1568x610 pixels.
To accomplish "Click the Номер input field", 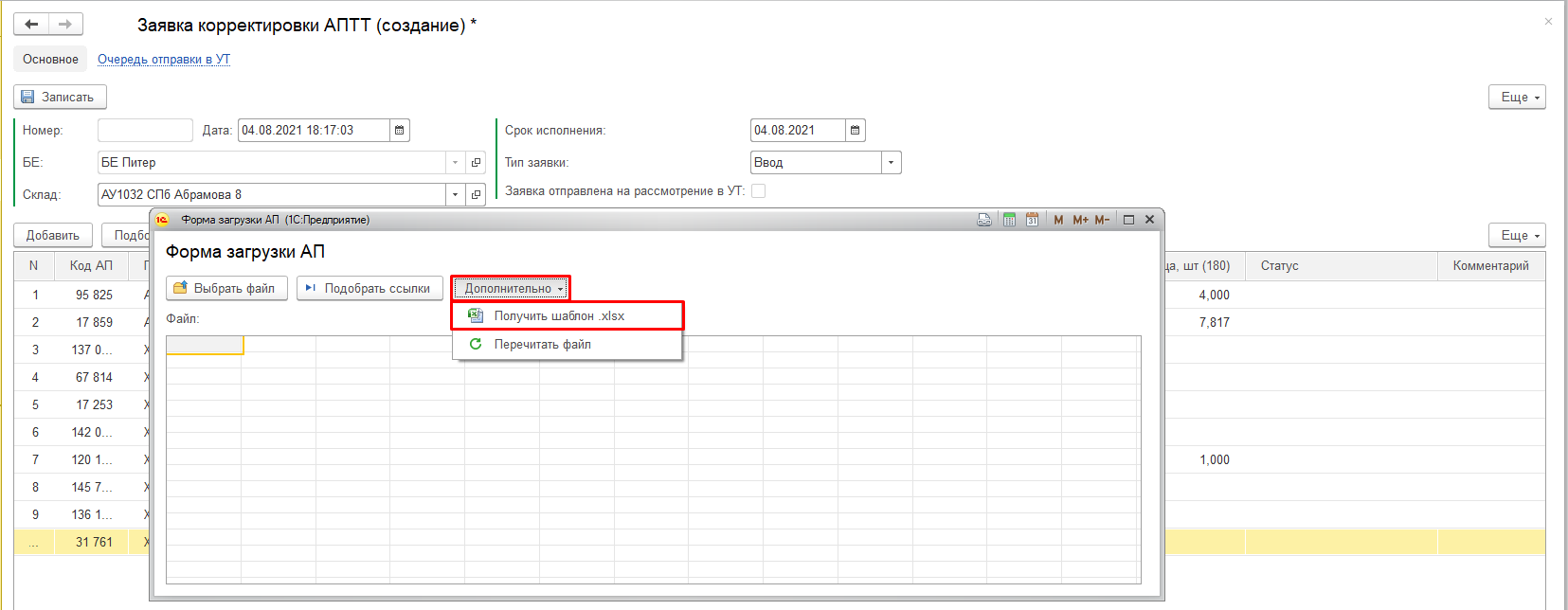I will (145, 131).
